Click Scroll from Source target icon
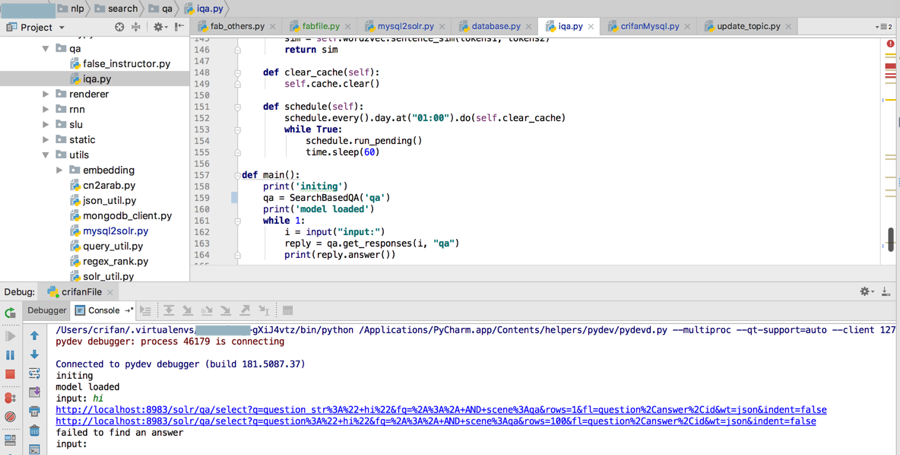This screenshot has height=455, width=900. tap(119, 27)
